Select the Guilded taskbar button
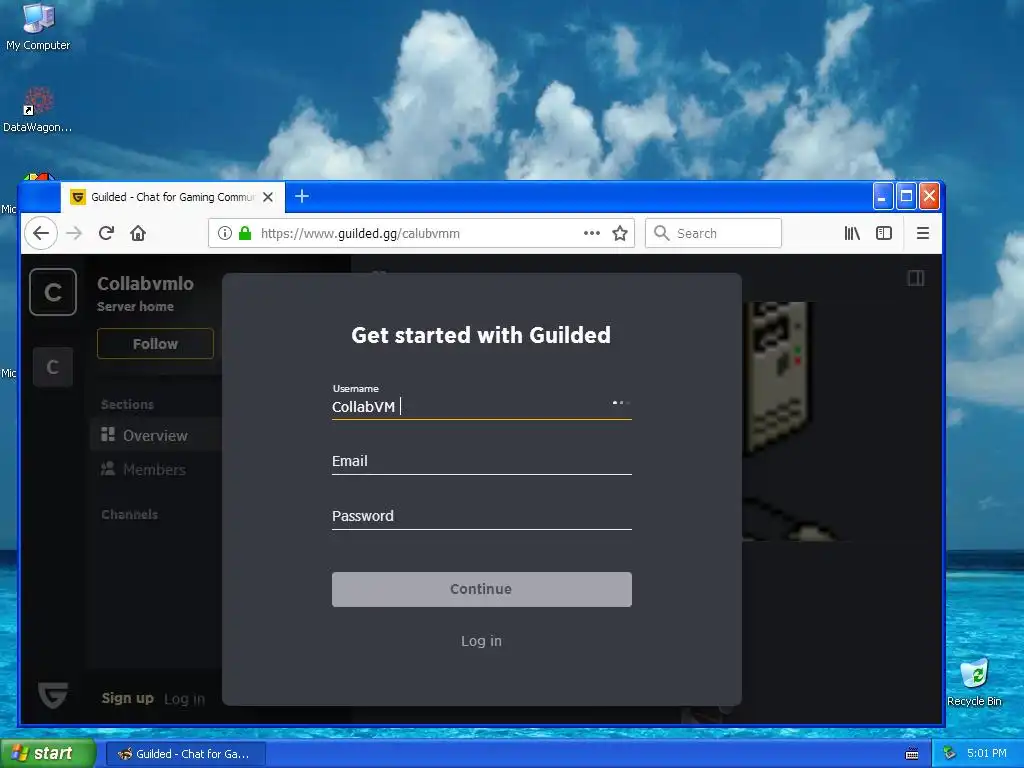The height and width of the screenshot is (768, 1024). 185,754
